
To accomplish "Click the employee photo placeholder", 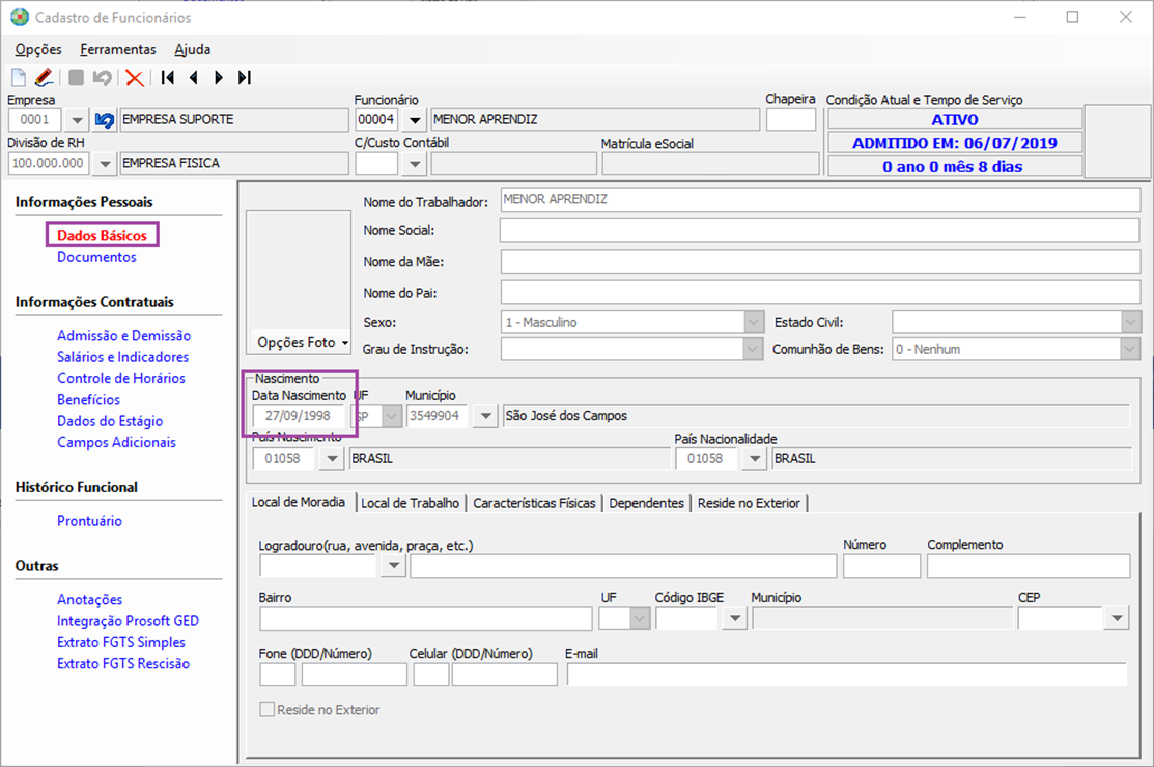I will tap(298, 271).
